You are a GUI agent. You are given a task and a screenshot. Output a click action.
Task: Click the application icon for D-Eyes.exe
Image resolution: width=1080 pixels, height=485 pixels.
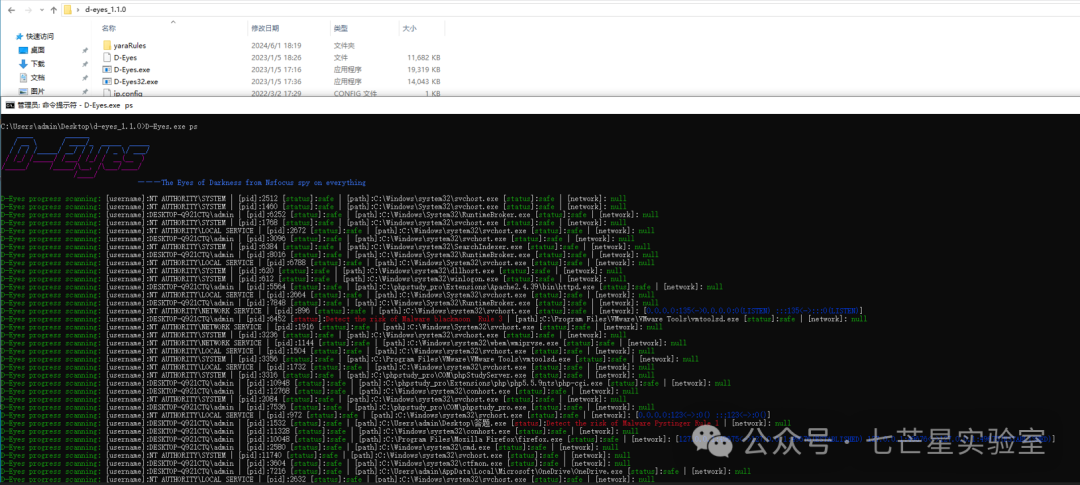(107, 70)
